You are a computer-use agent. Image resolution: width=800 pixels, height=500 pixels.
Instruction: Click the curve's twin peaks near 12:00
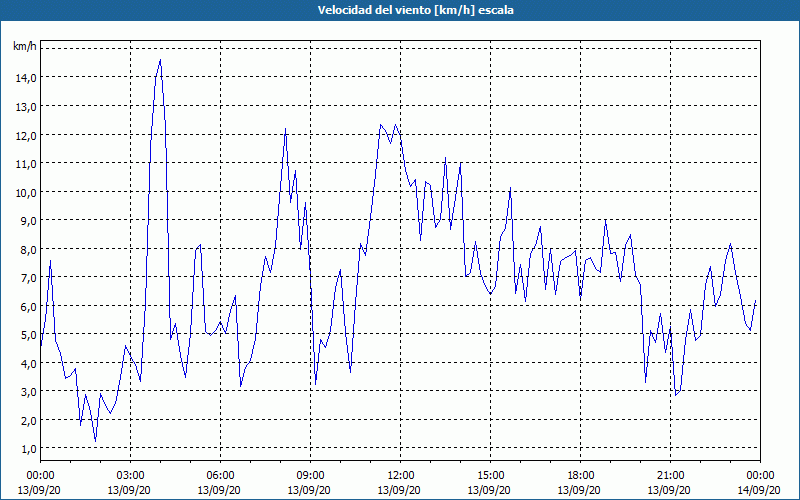[388, 132]
